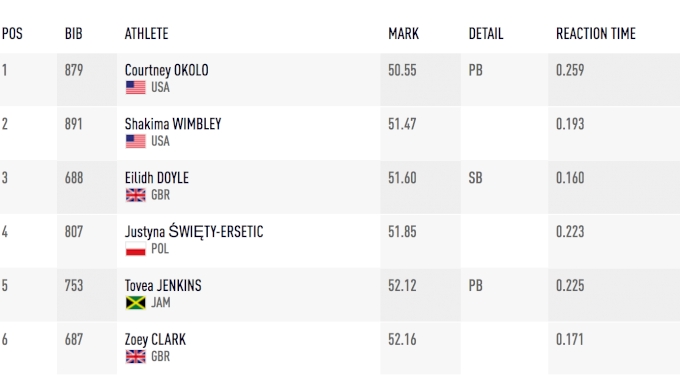Click the GBR flag under Zoey Clark

[x=135, y=356]
